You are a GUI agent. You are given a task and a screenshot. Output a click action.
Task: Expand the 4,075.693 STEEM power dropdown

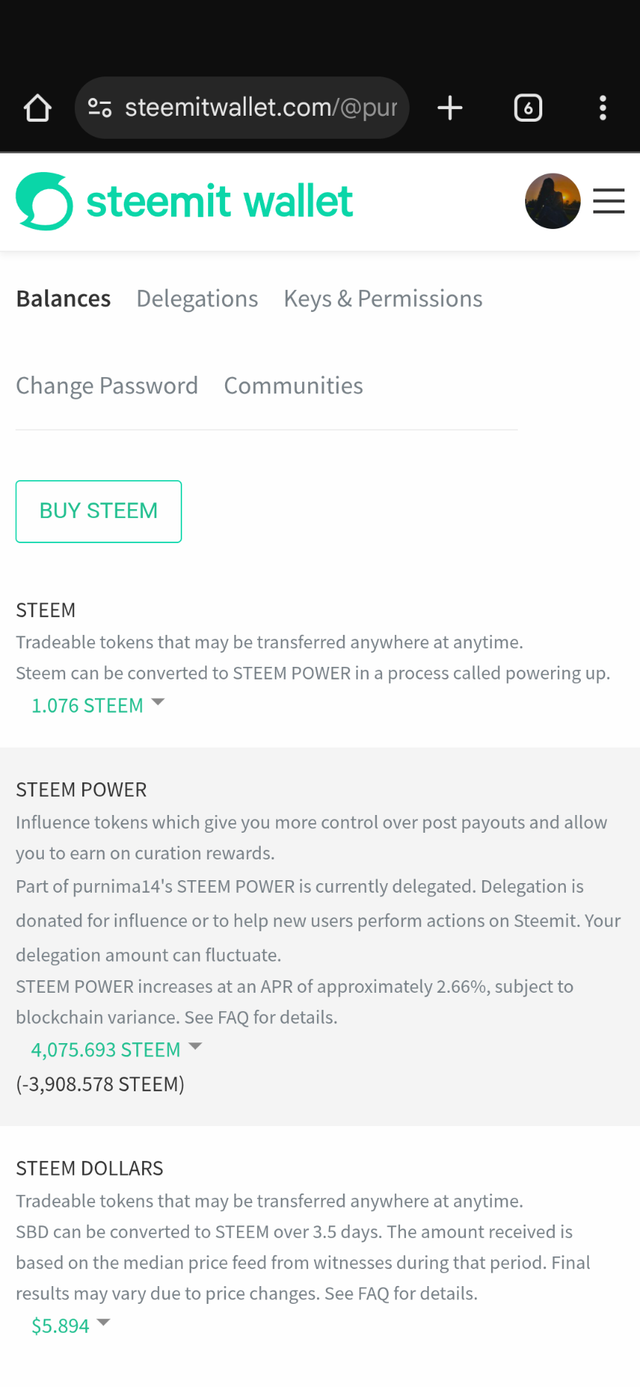[116, 1049]
